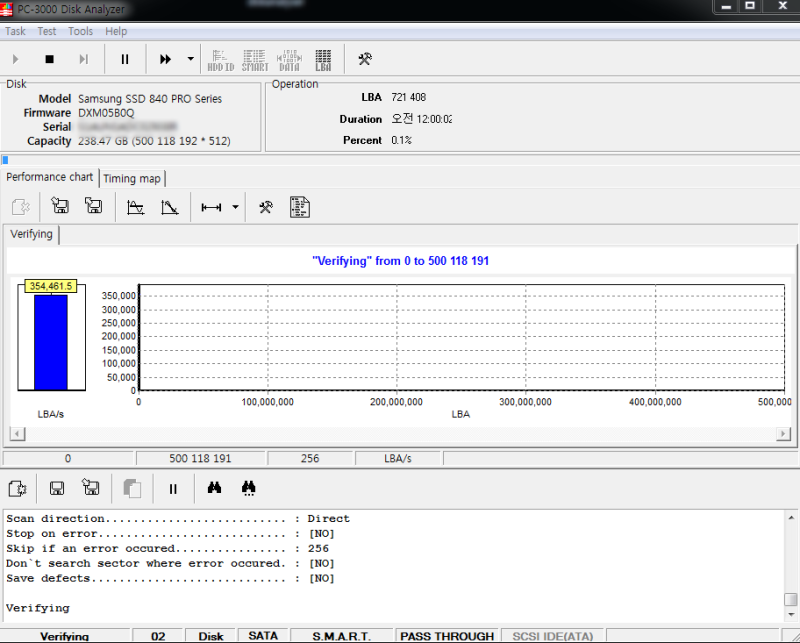800x643 pixels.
Task: Click the current LBA value 721 408
Action: click(x=409, y=97)
